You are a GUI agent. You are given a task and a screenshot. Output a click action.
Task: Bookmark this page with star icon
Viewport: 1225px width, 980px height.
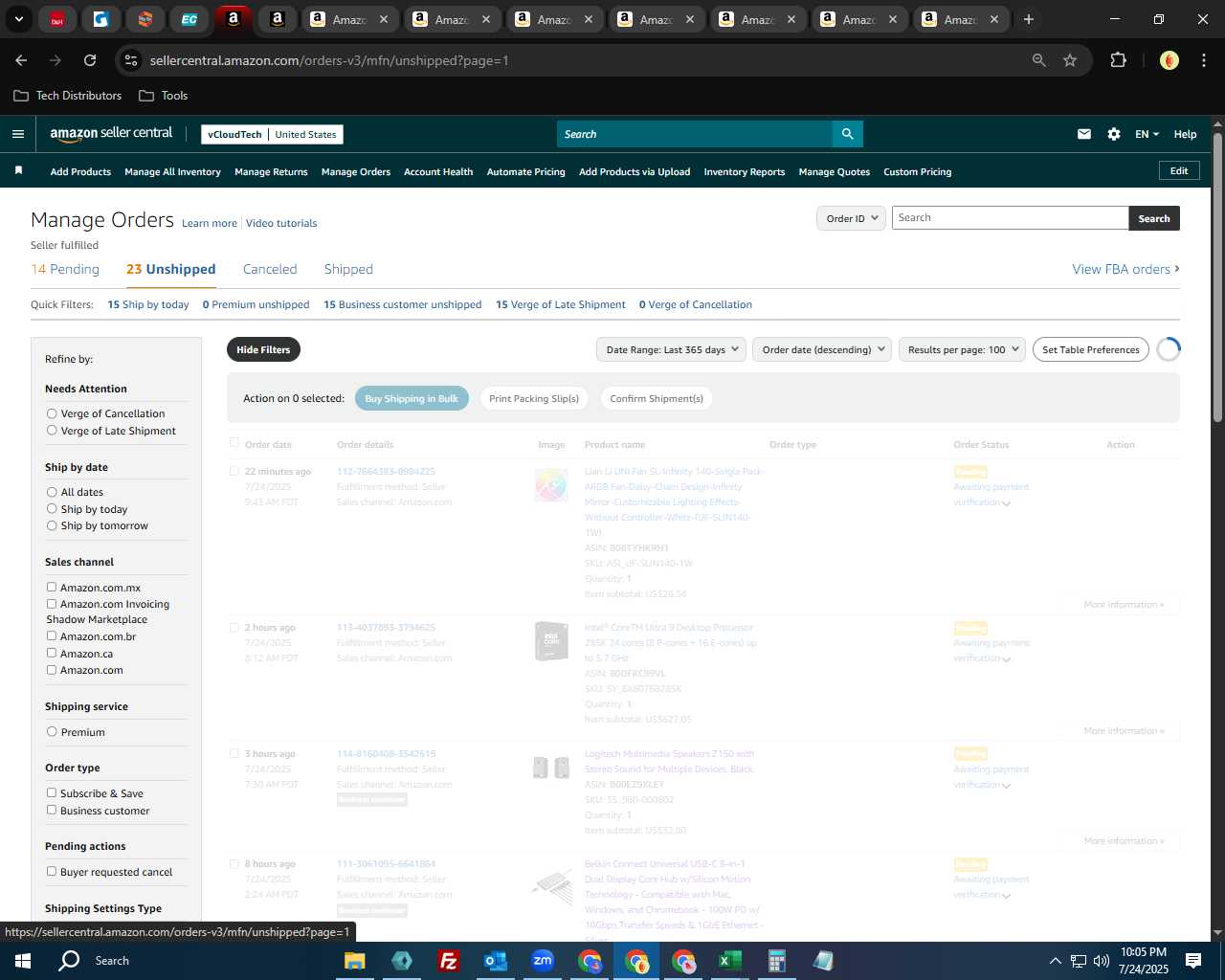click(x=1070, y=60)
